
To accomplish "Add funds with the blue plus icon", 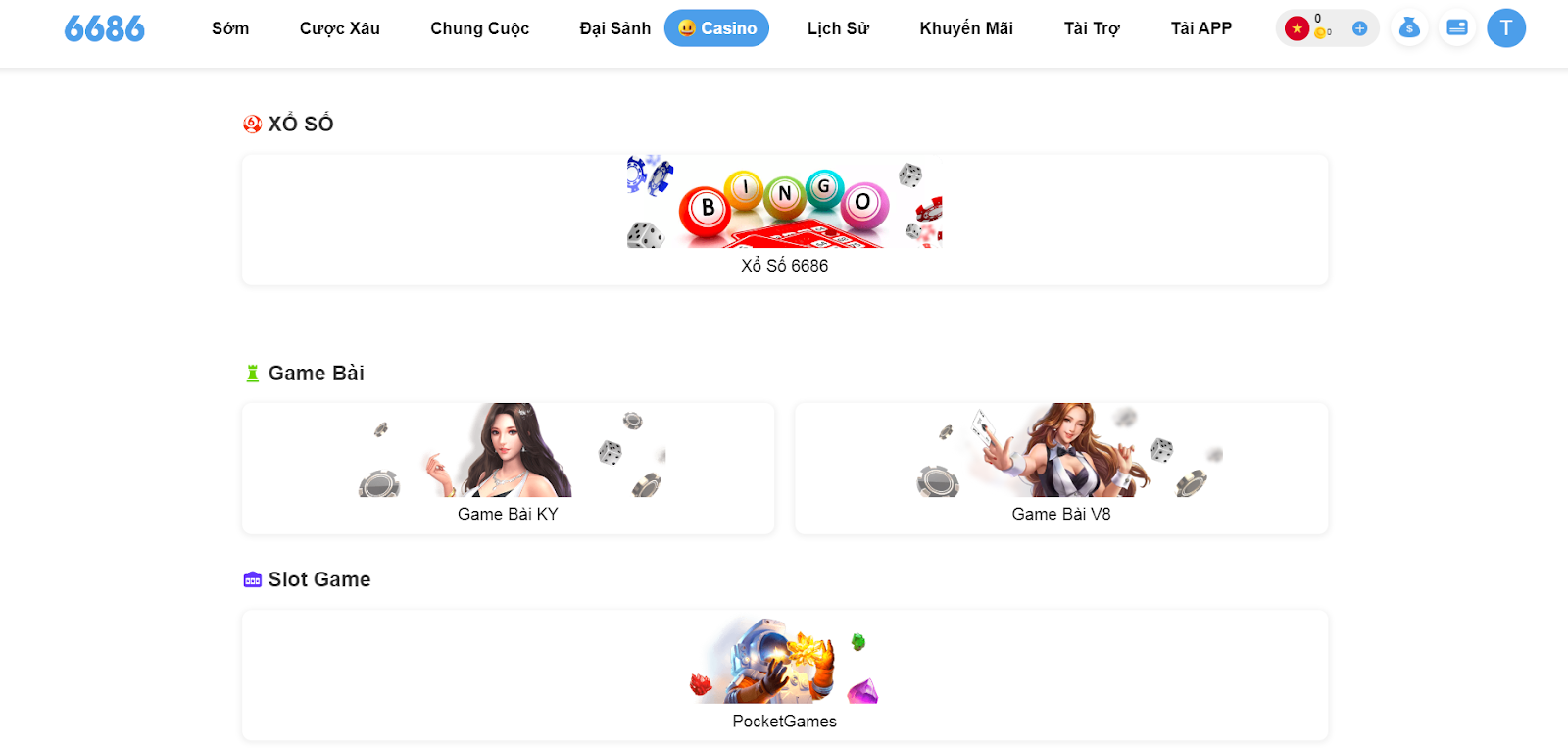I will point(1359,28).
